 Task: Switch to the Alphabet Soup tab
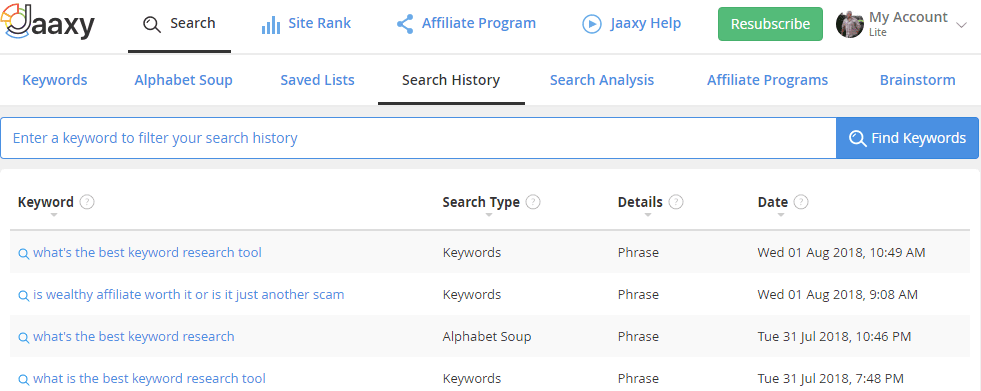pyautogui.click(x=183, y=80)
